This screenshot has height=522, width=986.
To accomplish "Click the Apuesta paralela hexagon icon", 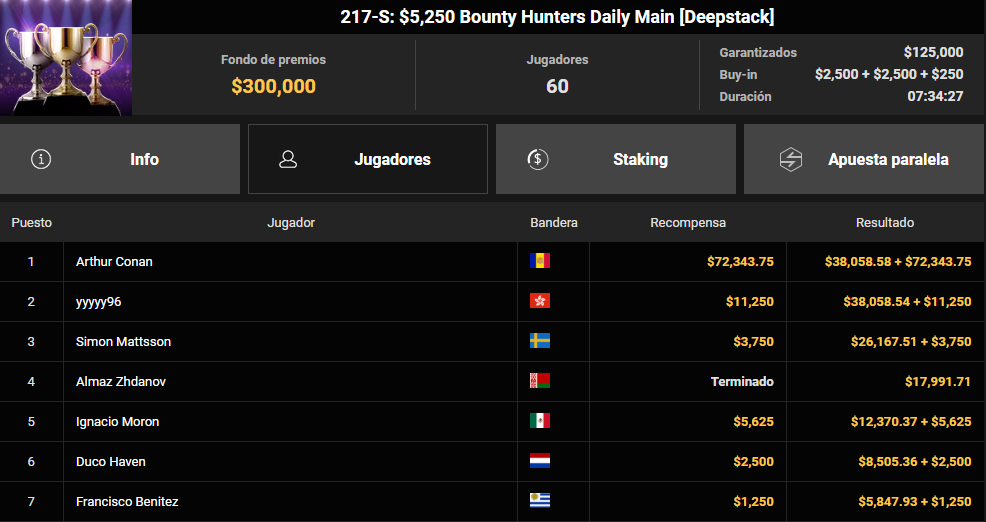I will pos(790,159).
